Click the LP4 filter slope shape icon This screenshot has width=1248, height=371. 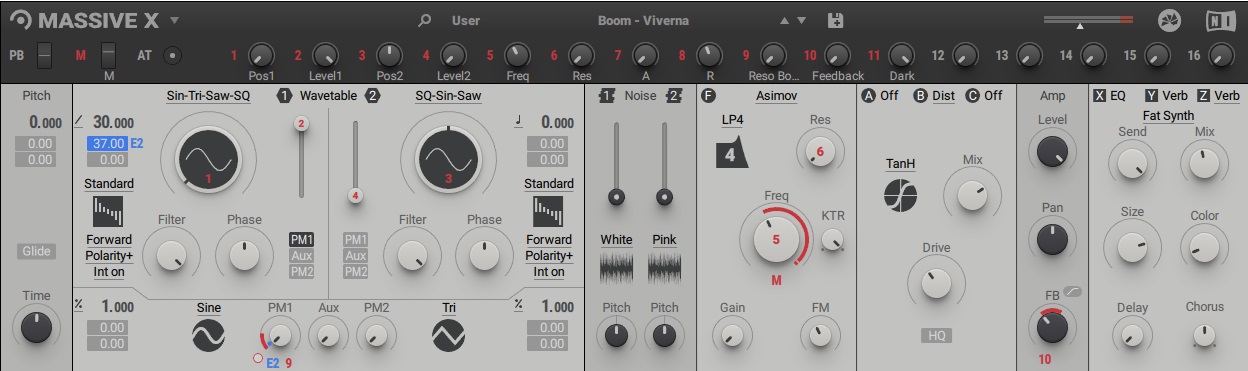point(733,154)
